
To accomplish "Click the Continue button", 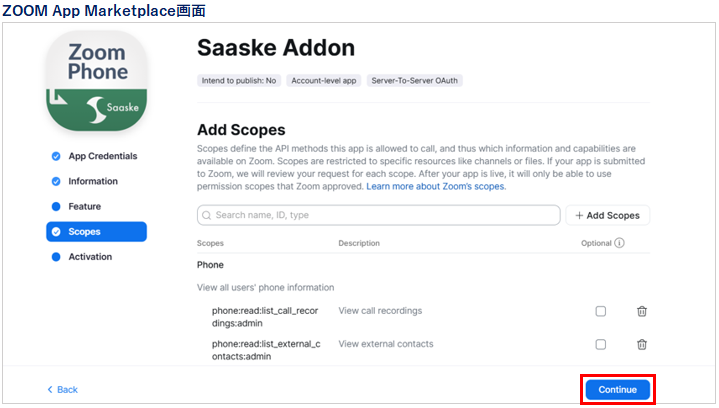I will pos(617,390).
